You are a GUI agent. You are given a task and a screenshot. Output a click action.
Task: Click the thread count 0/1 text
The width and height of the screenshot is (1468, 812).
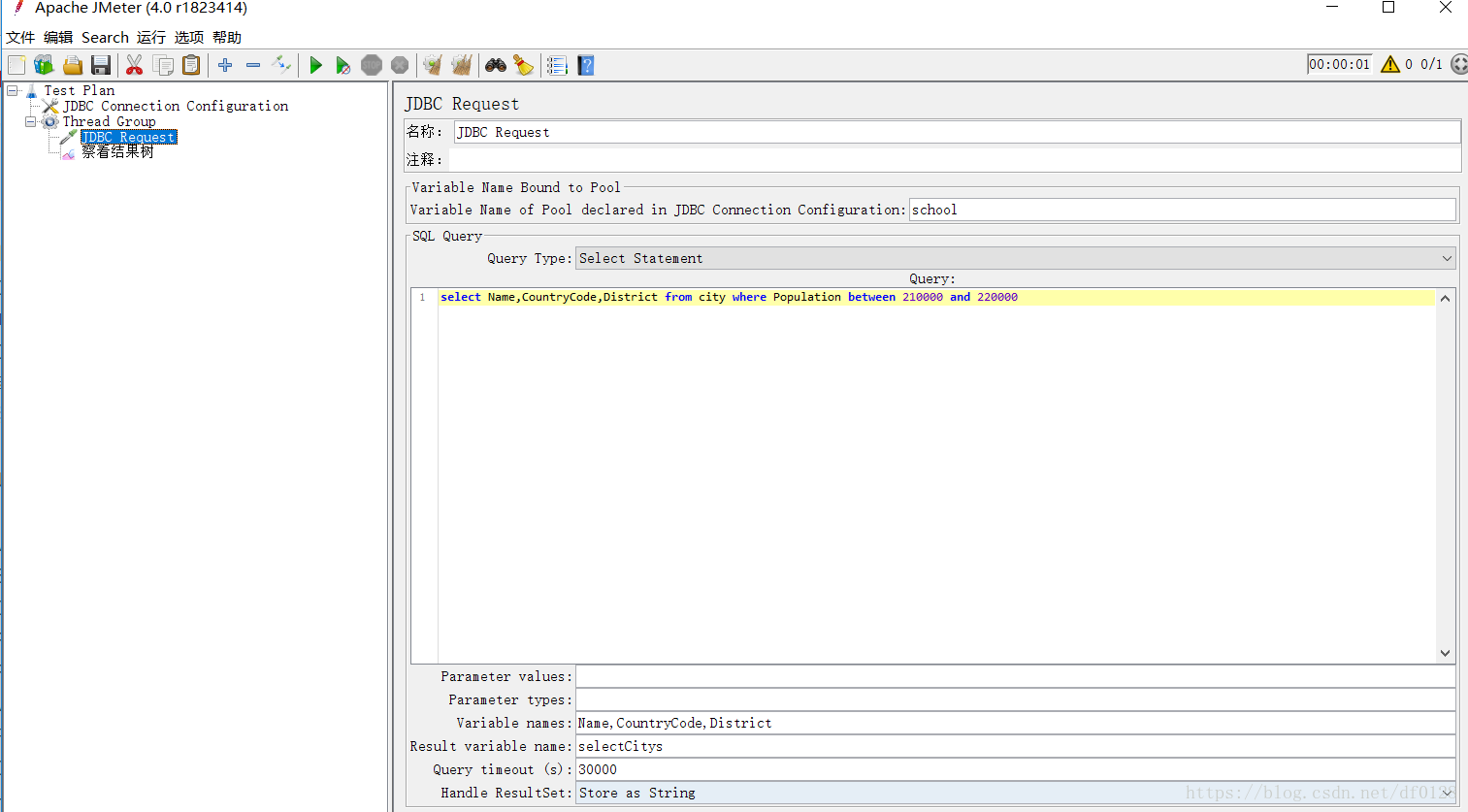pos(1431,64)
